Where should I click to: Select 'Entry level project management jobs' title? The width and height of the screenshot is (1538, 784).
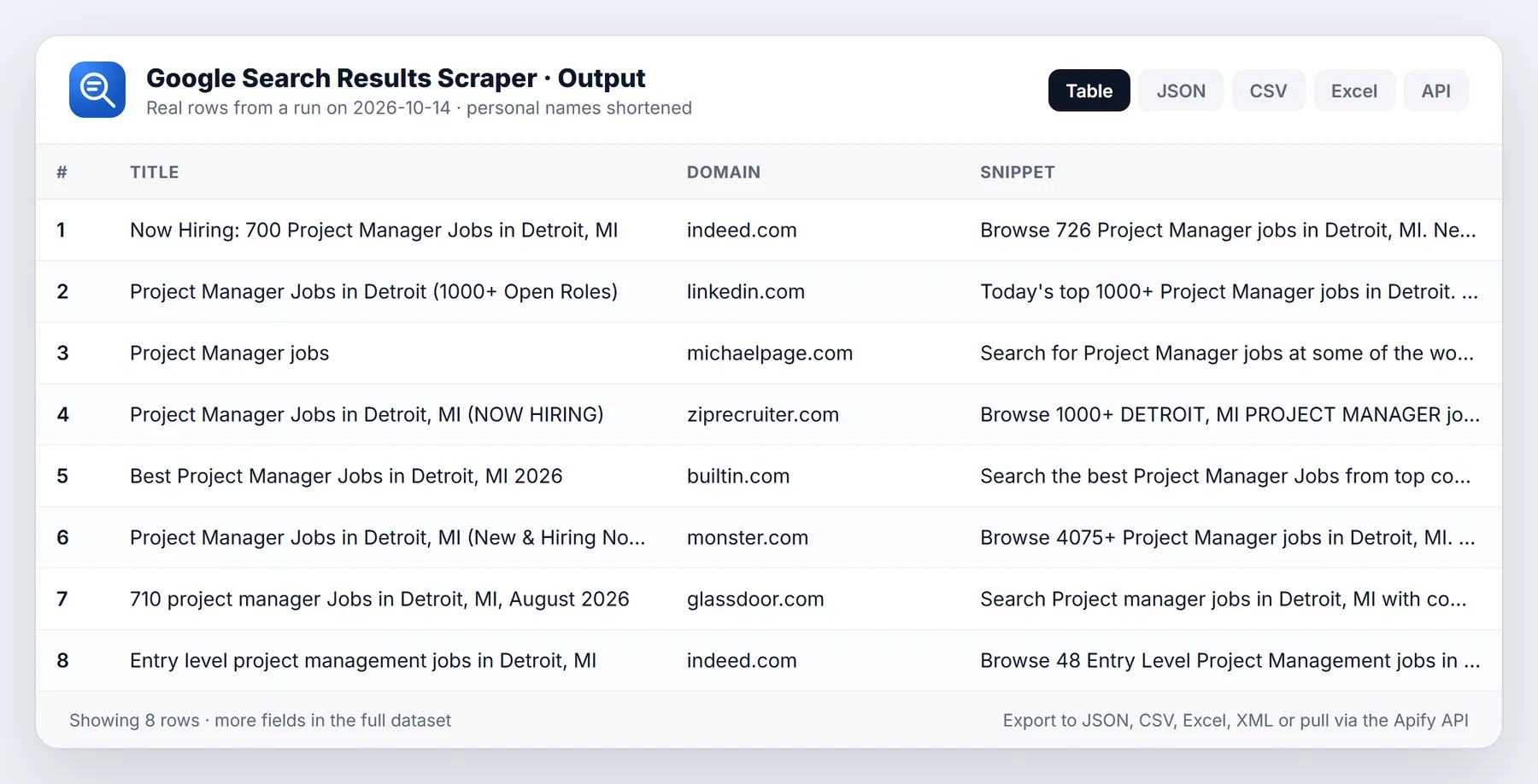[363, 660]
